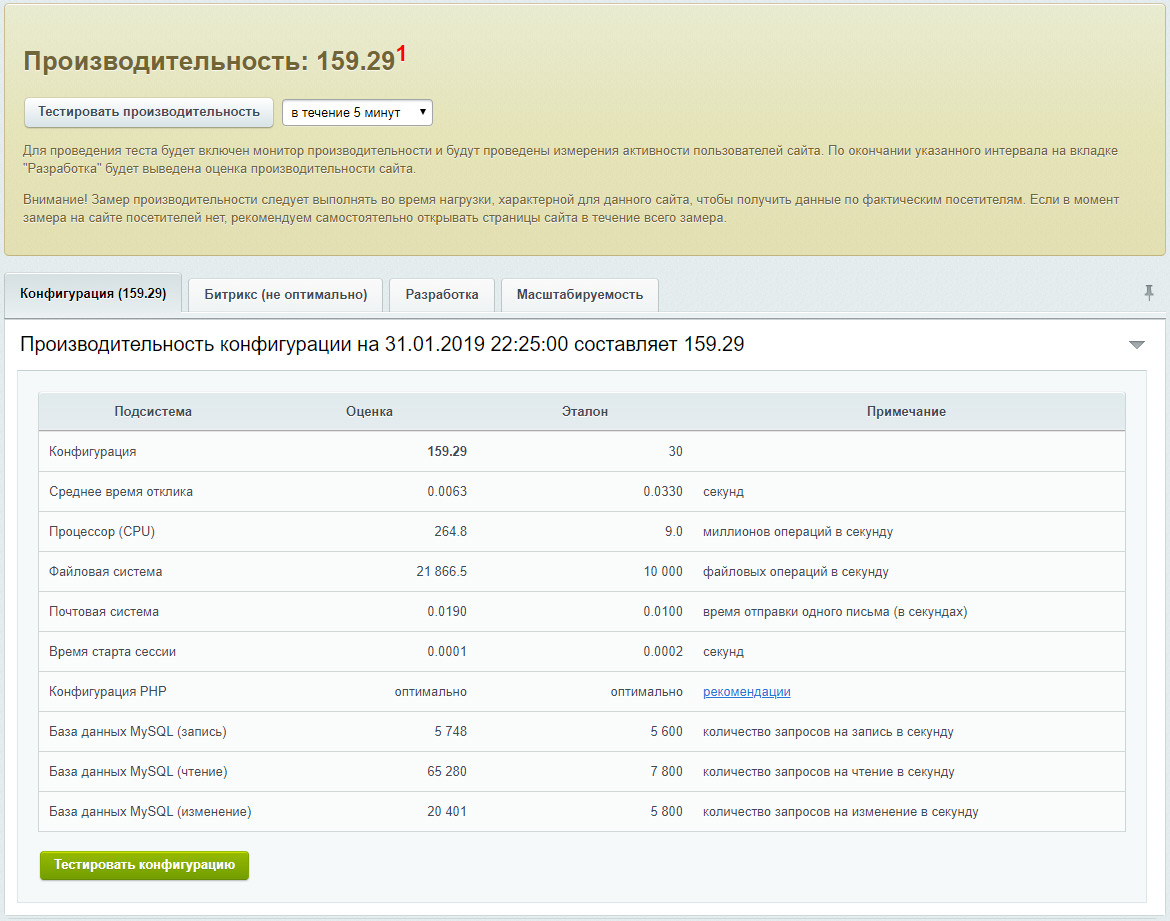Click the Подсистема column header
This screenshot has width=1170, height=921.
[x=153, y=411]
